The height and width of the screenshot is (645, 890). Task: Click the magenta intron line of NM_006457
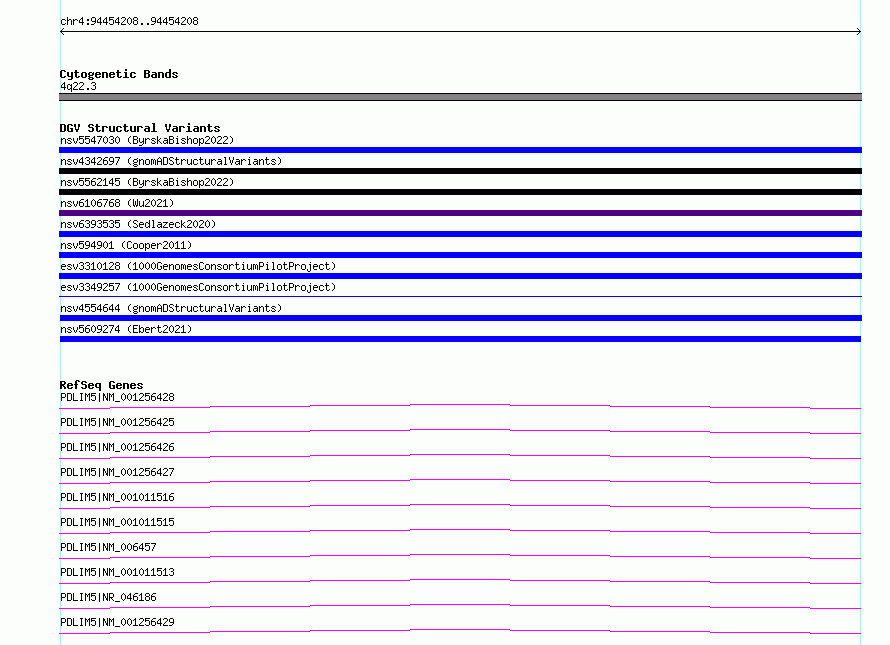coord(460,556)
